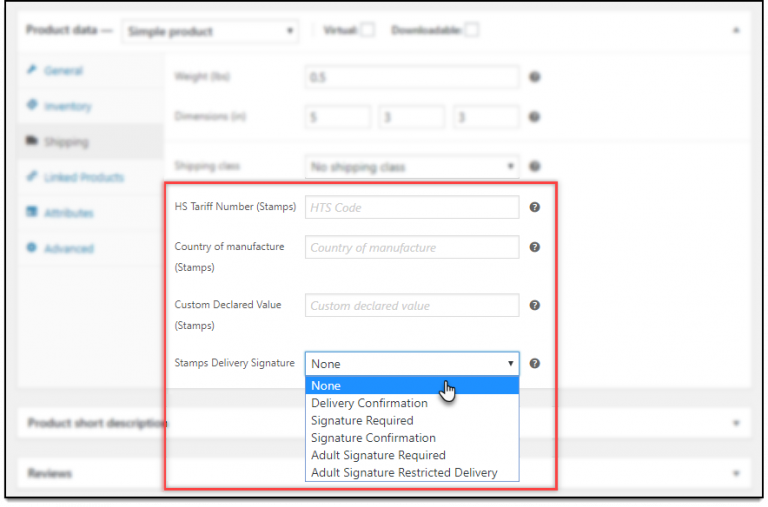Choose Signature Required from the list
Image resolution: width=768 pixels, height=507 pixels.
click(x=362, y=421)
